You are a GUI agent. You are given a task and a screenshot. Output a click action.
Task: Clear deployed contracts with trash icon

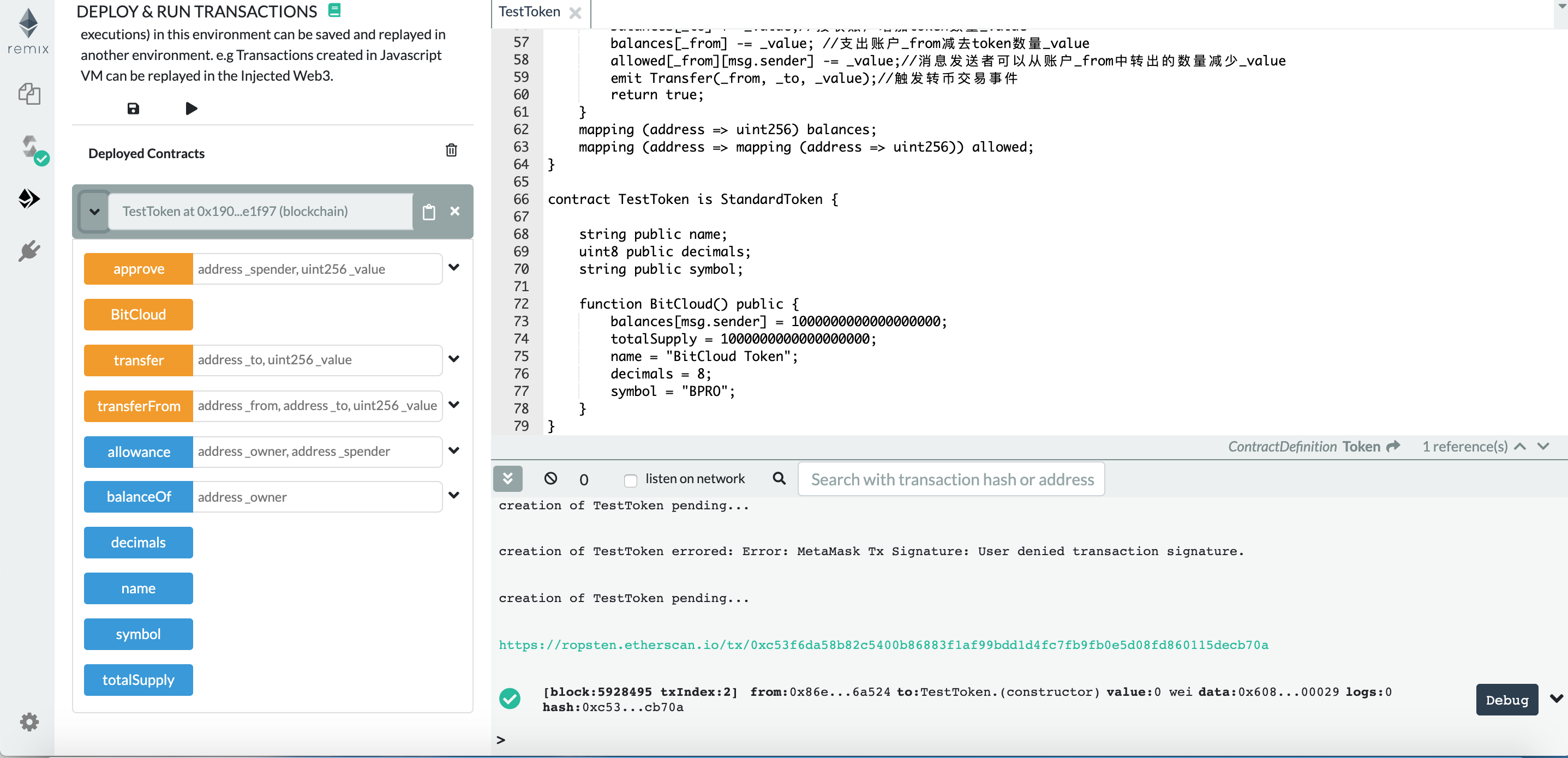(x=451, y=151)
